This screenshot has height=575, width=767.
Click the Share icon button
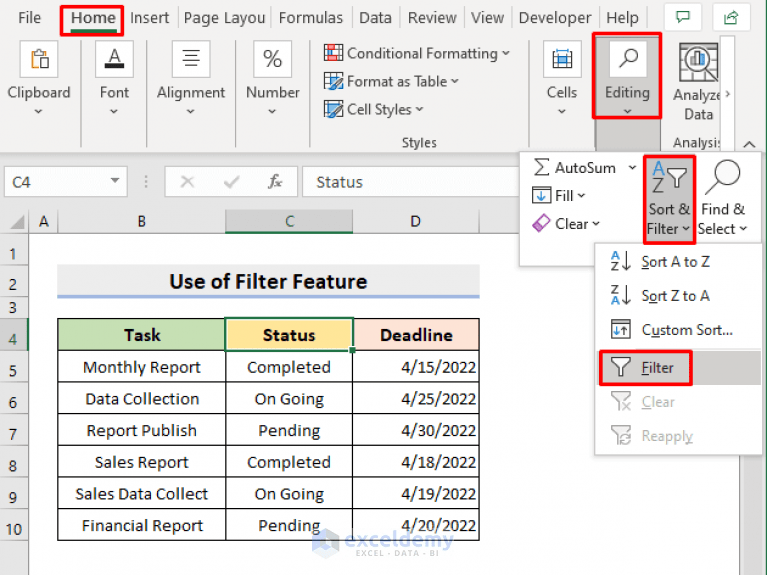[x=731, y=18]
